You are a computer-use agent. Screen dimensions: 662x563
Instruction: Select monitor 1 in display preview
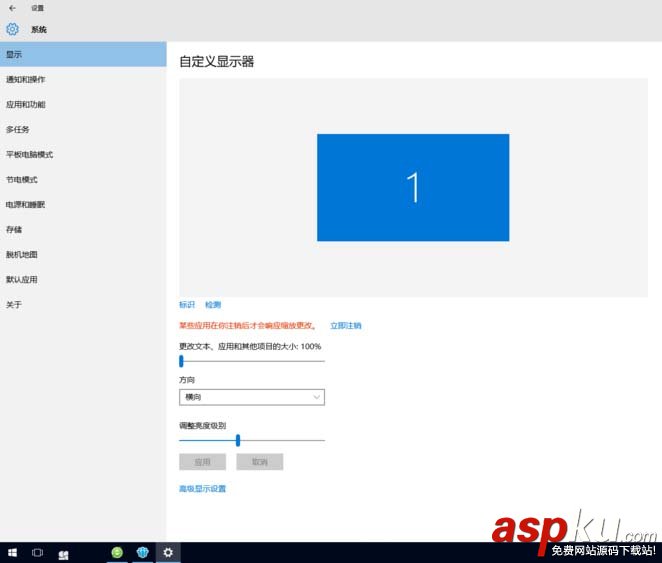pos(413,187)
